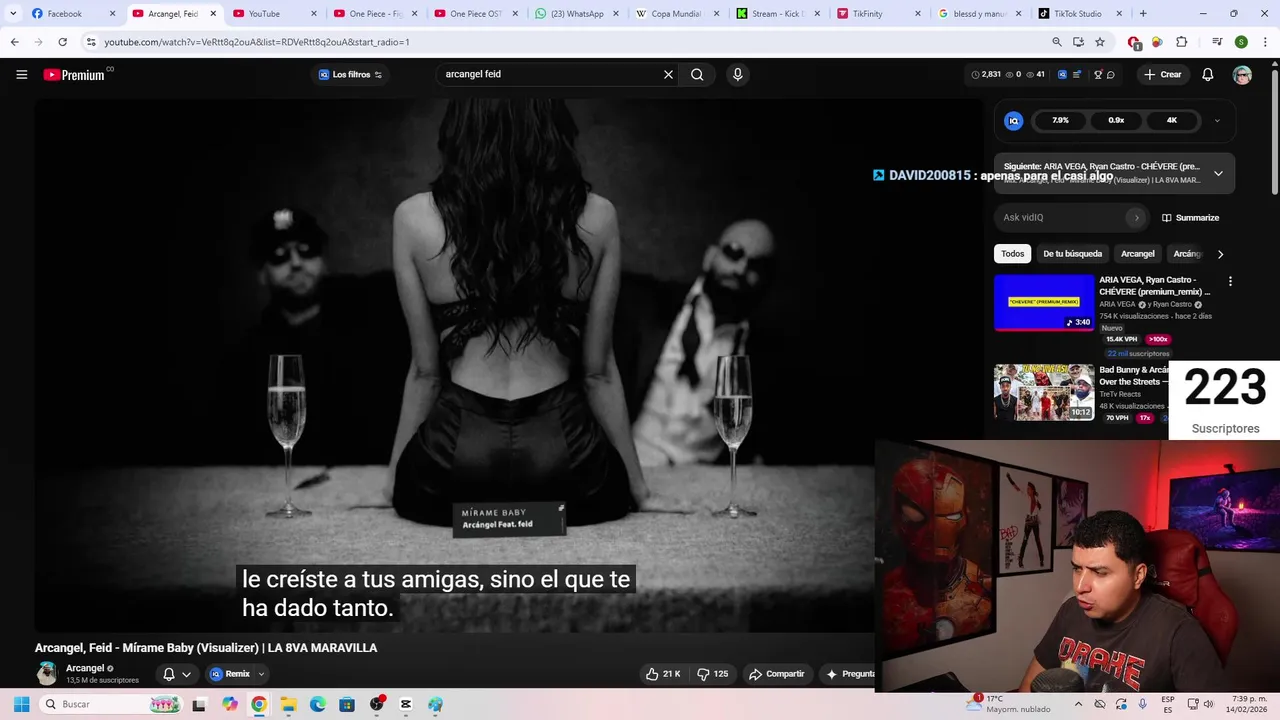Expand the 'Siguiente: ARIA VEGA' playlist panel
The width and height of the screenshot is (1280, 720).
click(1218, 173)
